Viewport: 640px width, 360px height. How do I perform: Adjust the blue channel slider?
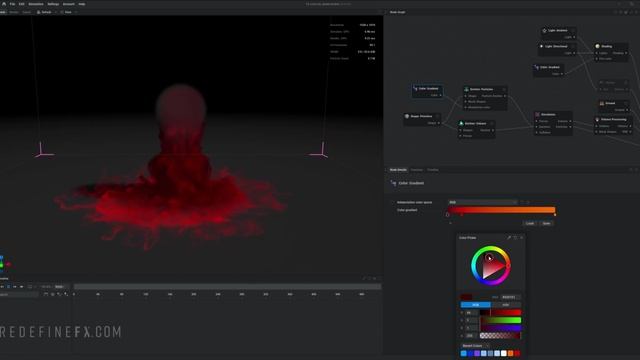(x=500, y=328)
